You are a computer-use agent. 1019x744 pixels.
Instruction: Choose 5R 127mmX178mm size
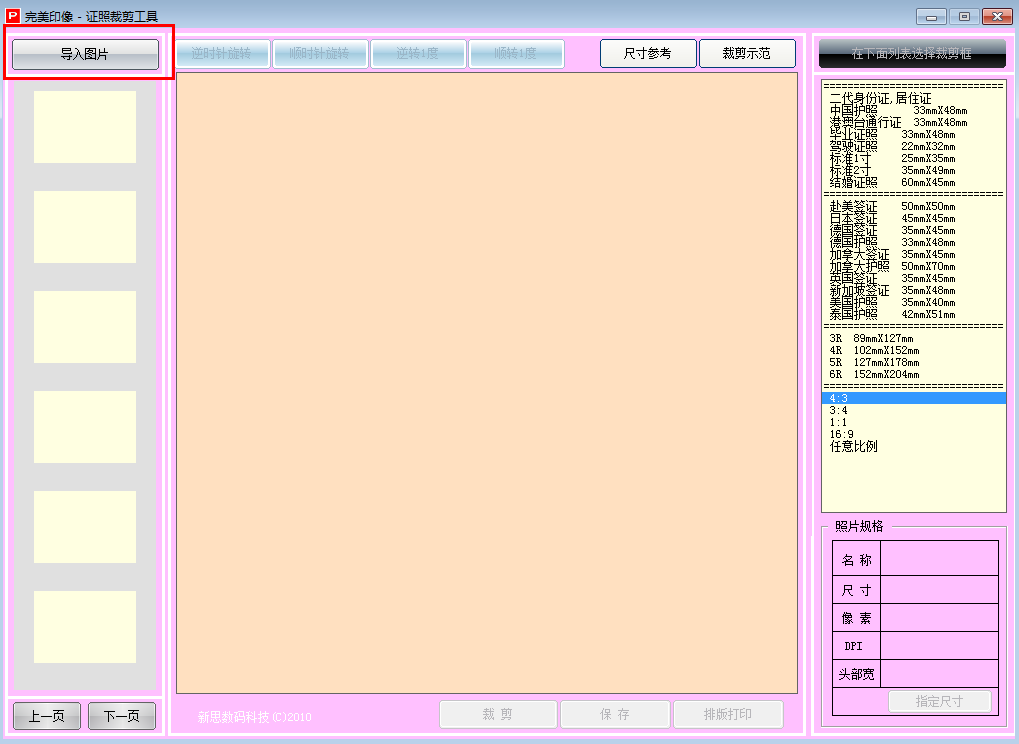click(x=914, y=363)
